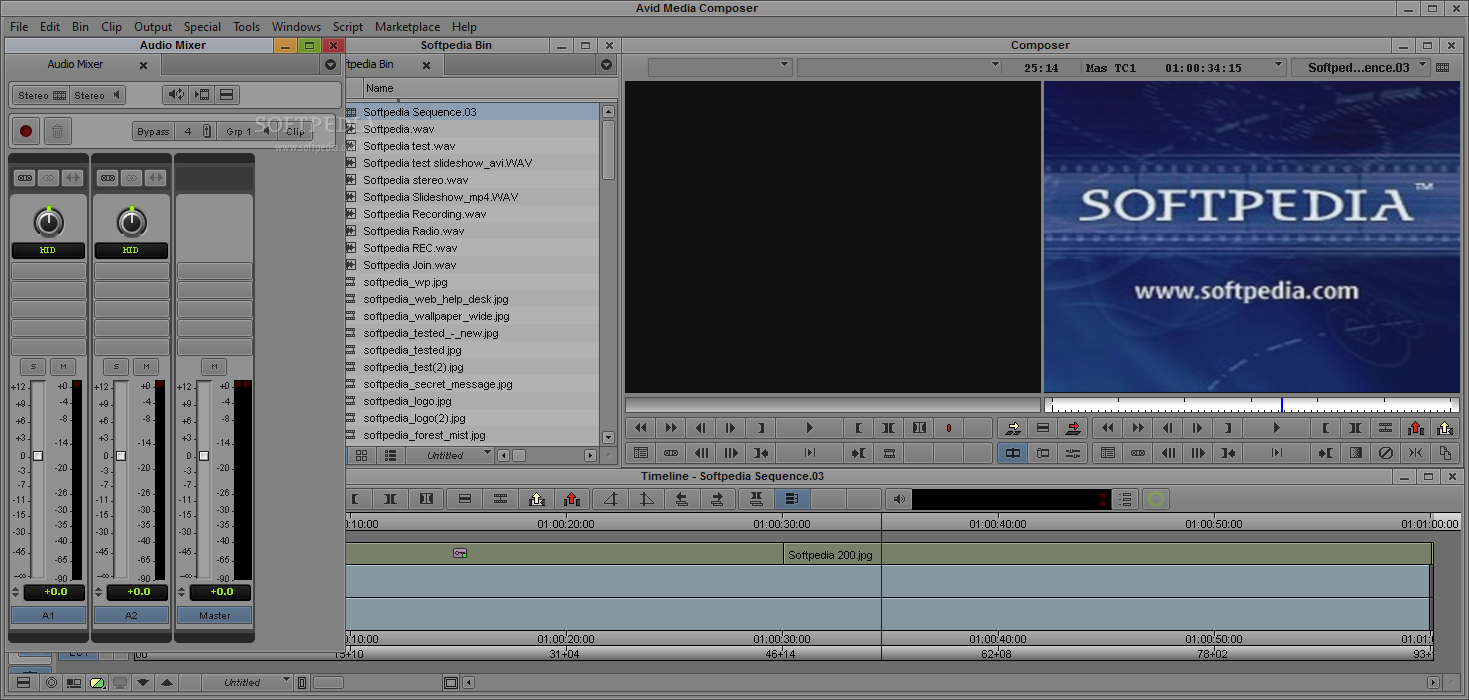
Task: Open the source clip name dropdown in Composer
Action: click(720, 67)
